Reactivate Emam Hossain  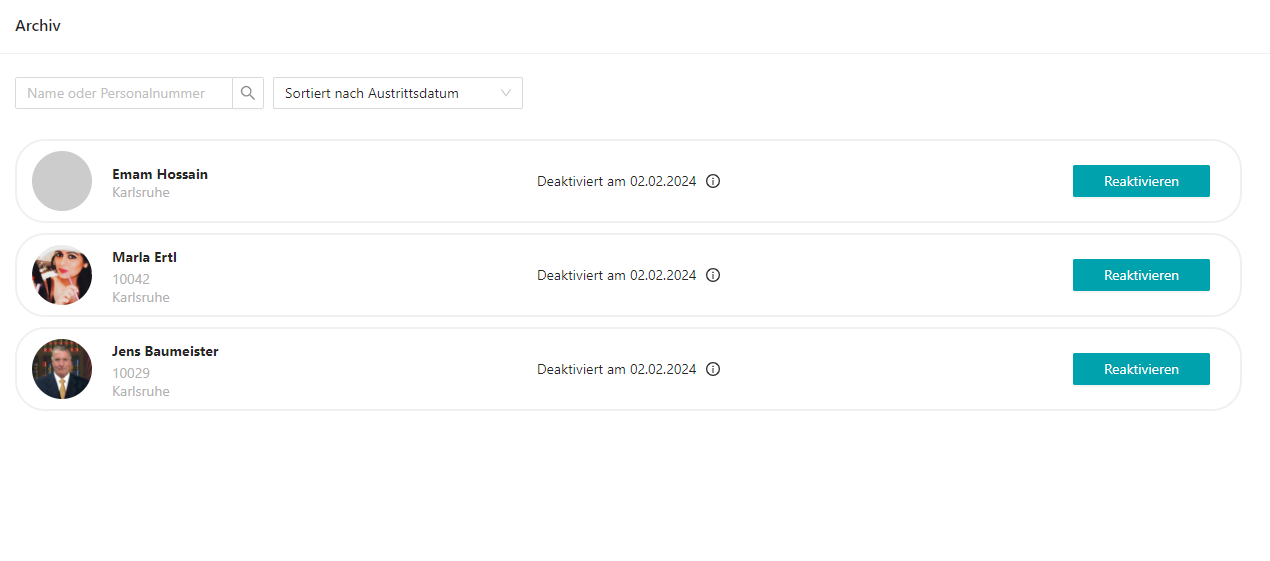click(x=1141, y=181)
